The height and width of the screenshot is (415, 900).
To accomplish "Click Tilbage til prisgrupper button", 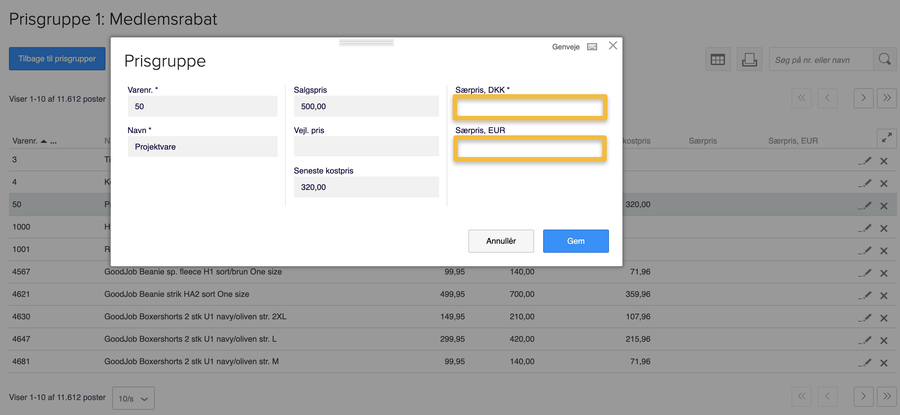I will click(x=57, y=59).
